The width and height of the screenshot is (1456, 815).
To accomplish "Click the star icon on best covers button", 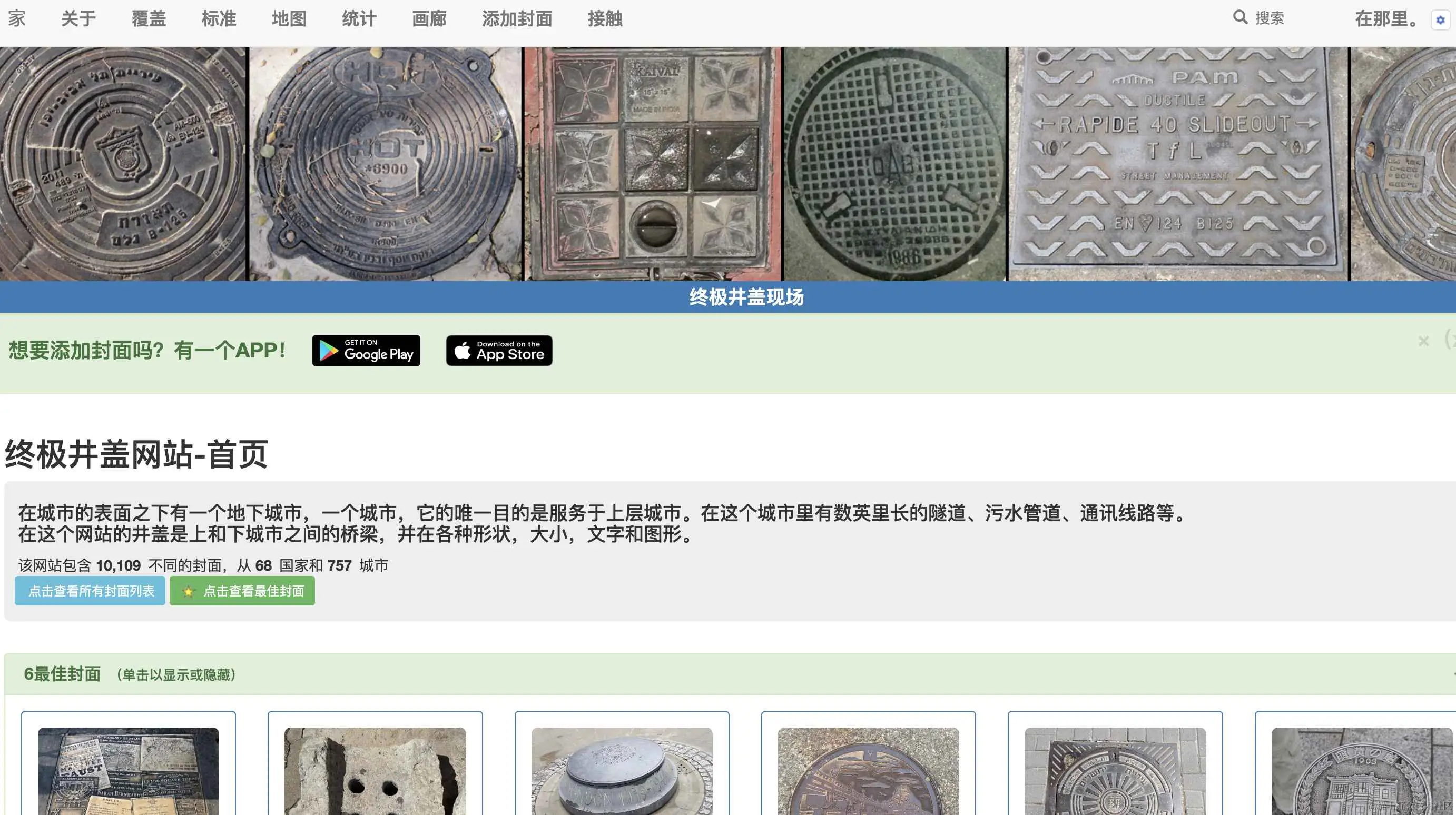I will pos(188,591).
